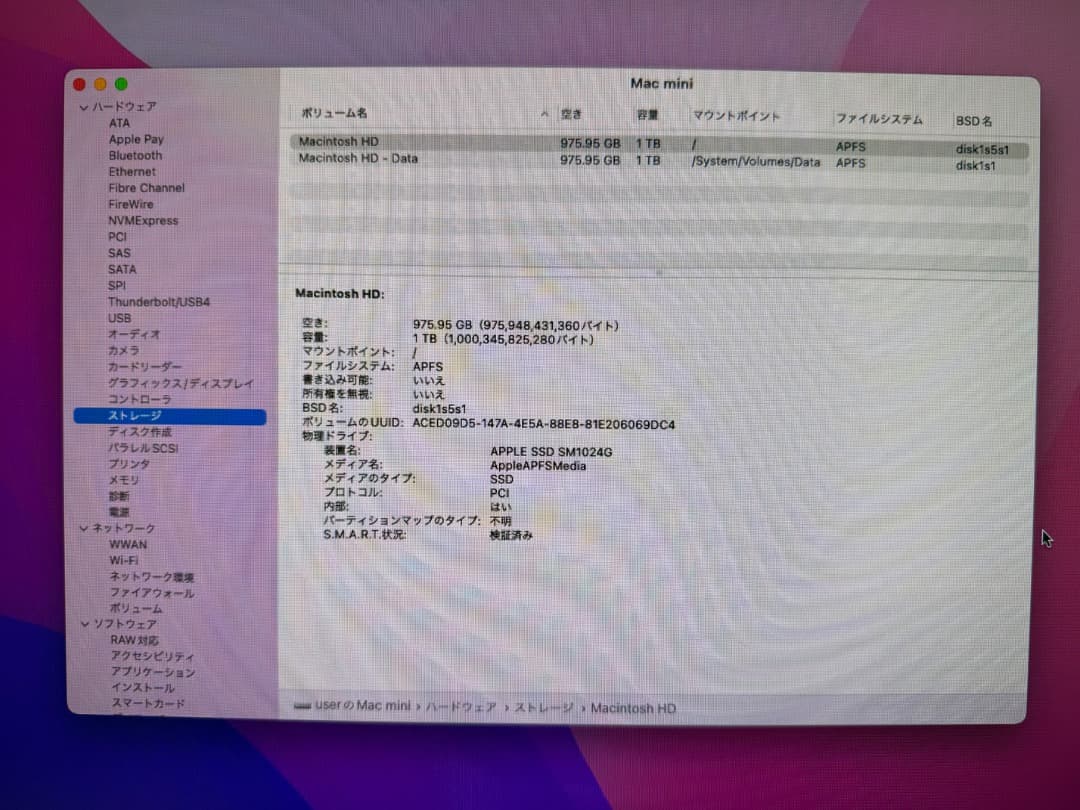
Task: Select USB in the hardware list
Action: [x=120, y=318]
